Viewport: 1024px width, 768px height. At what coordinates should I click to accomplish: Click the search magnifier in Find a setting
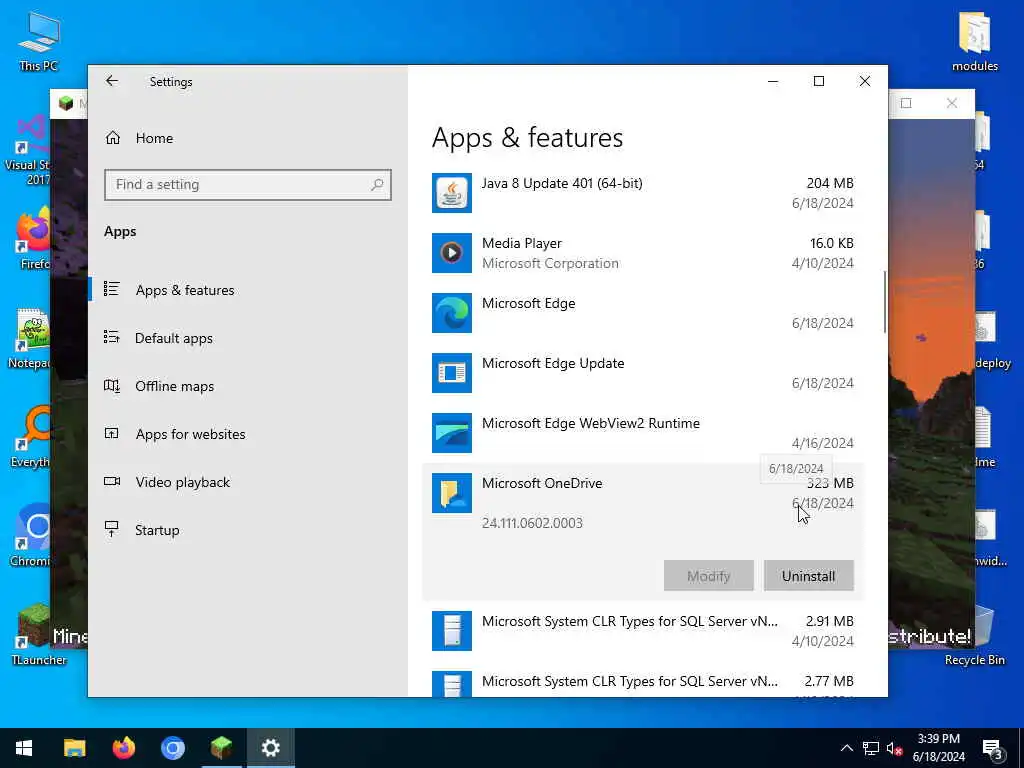[377, 185]
